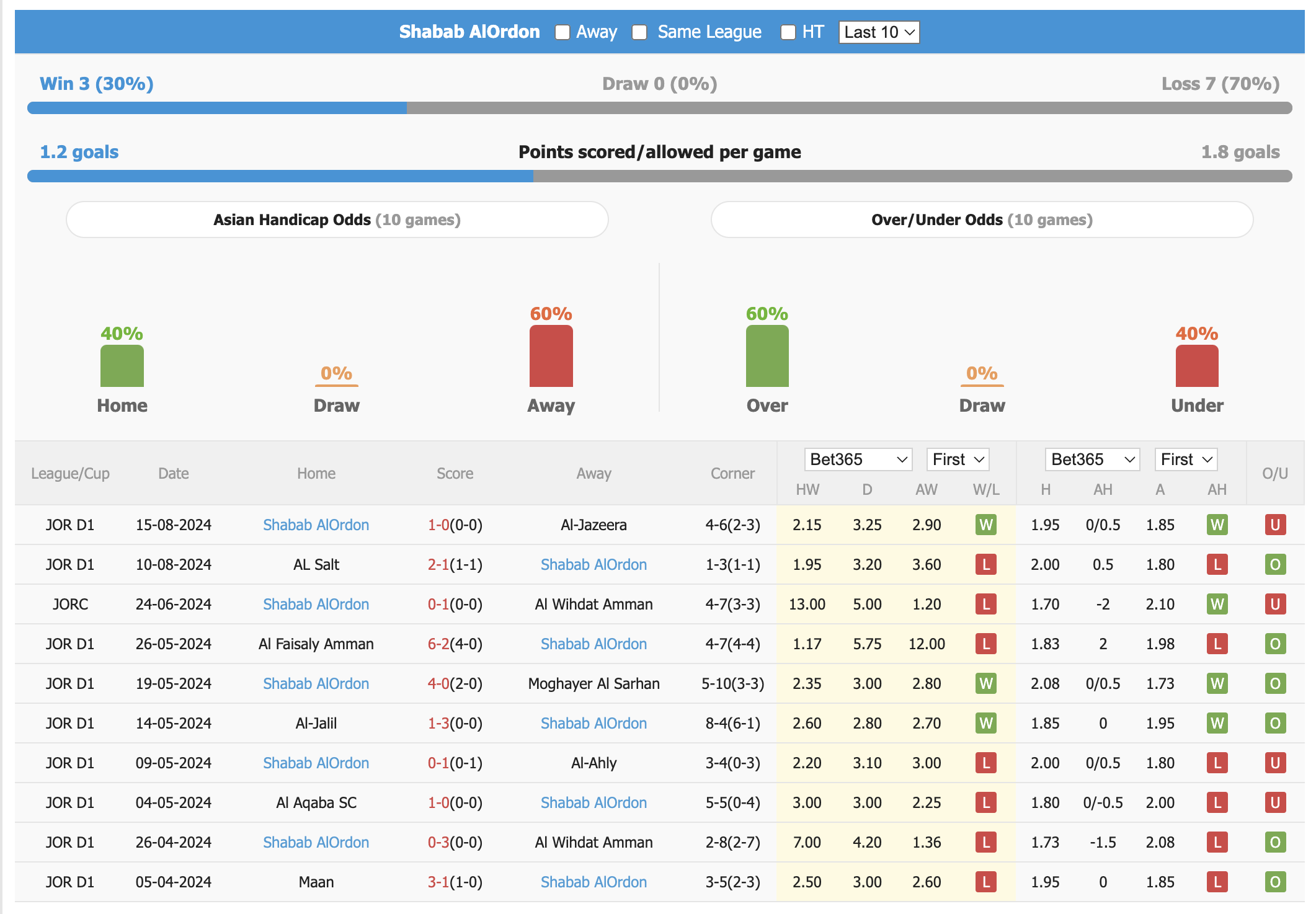The image size is (1316, 914).
Task: Click the O/U column header
Action: pyautogui.click(x=1275, y=473)
